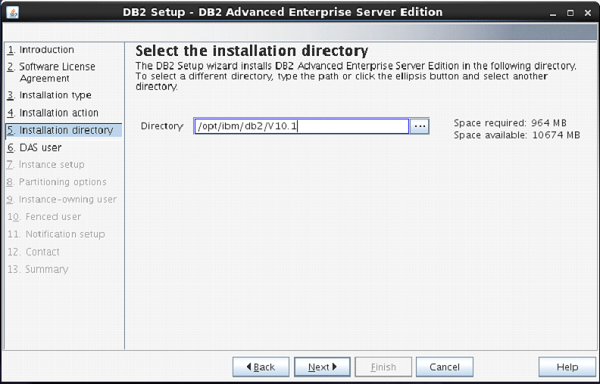The width and height of the screenshot is (600, 384).
Task: Click the Space available 10674 MB text
Action: coord(517,135)
